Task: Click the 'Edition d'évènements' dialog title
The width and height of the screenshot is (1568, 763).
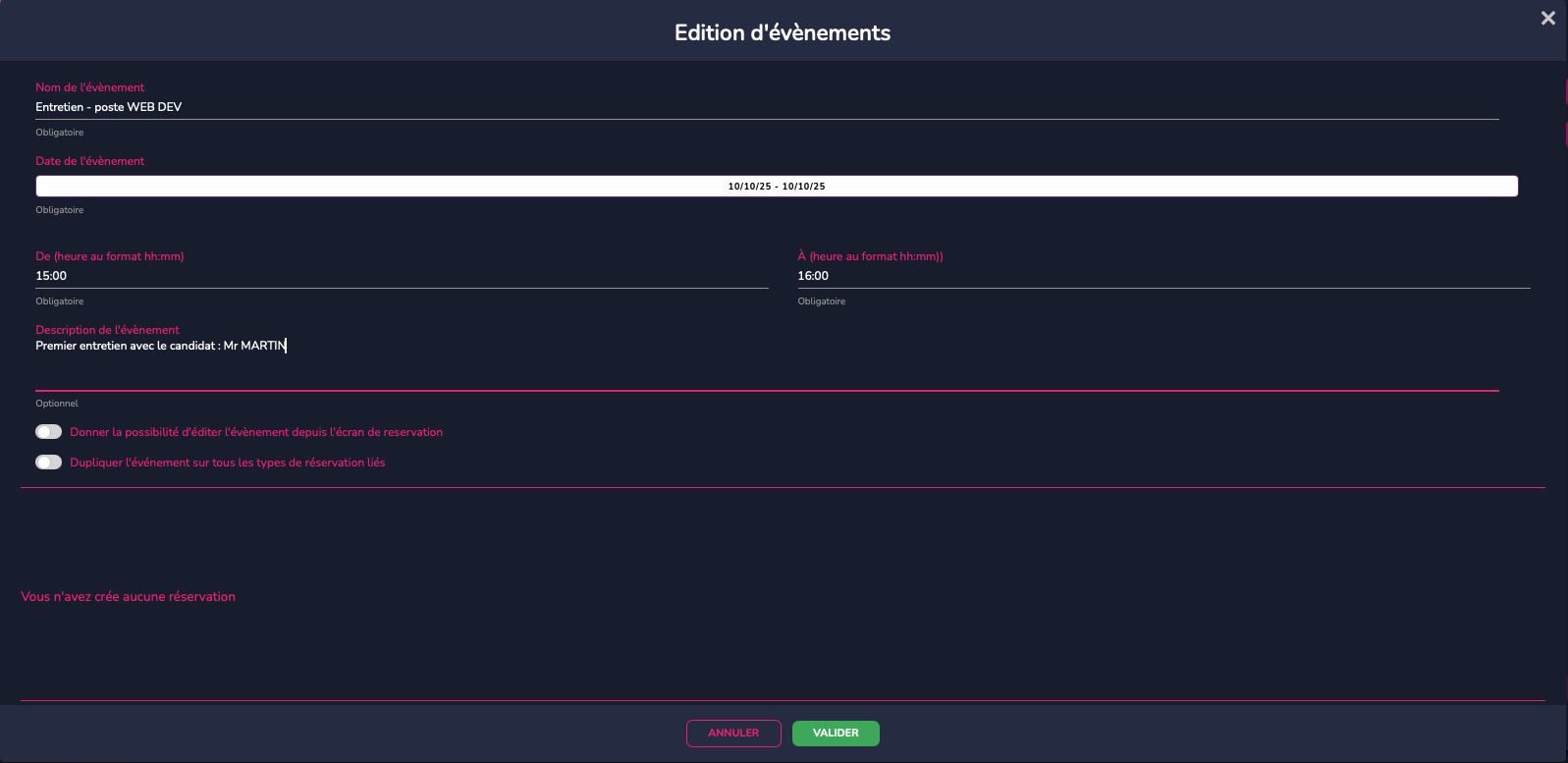Action: coord(783,32)
